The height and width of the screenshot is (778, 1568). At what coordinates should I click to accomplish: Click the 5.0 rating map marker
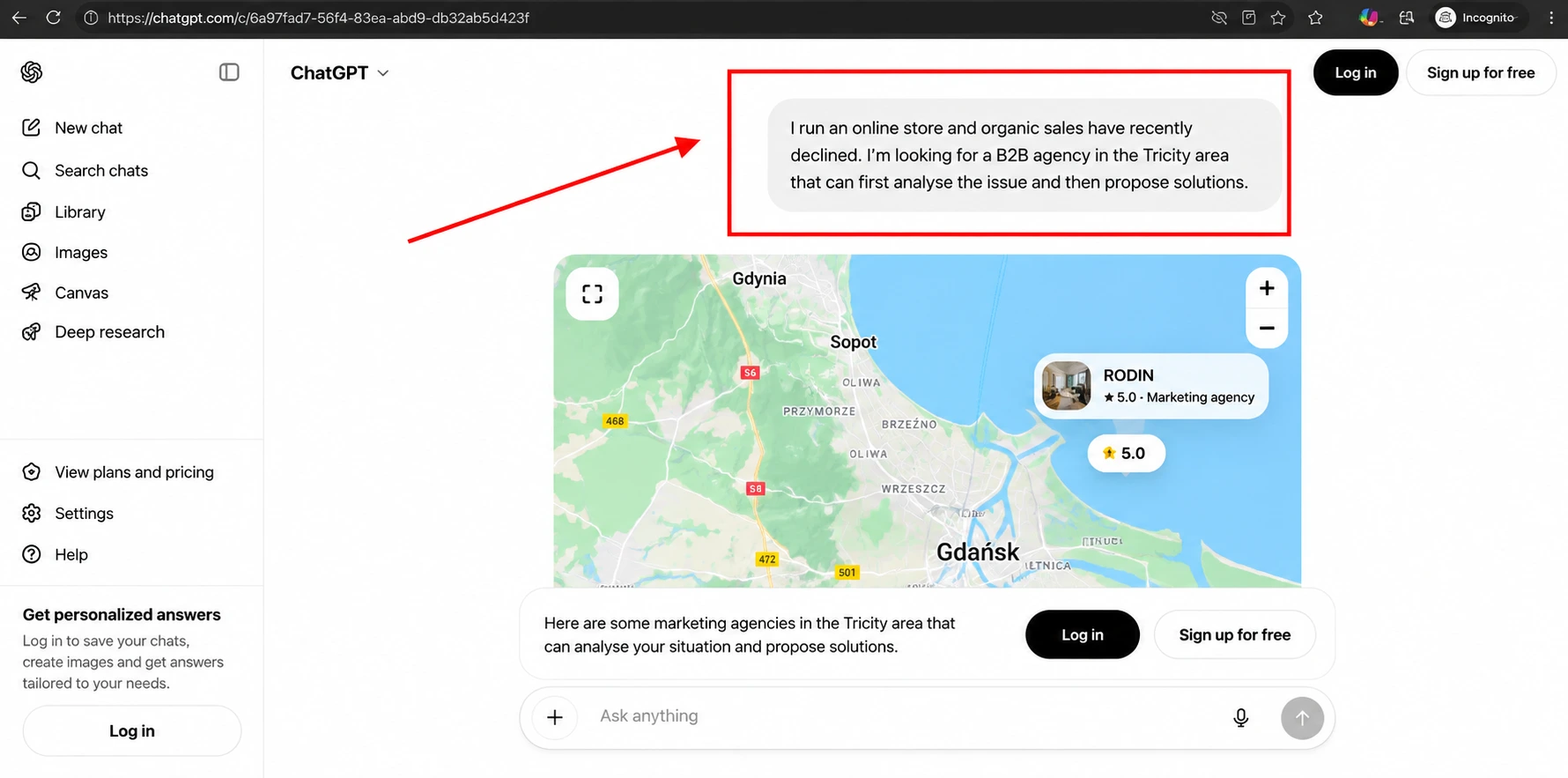(x=1126, y=453)
